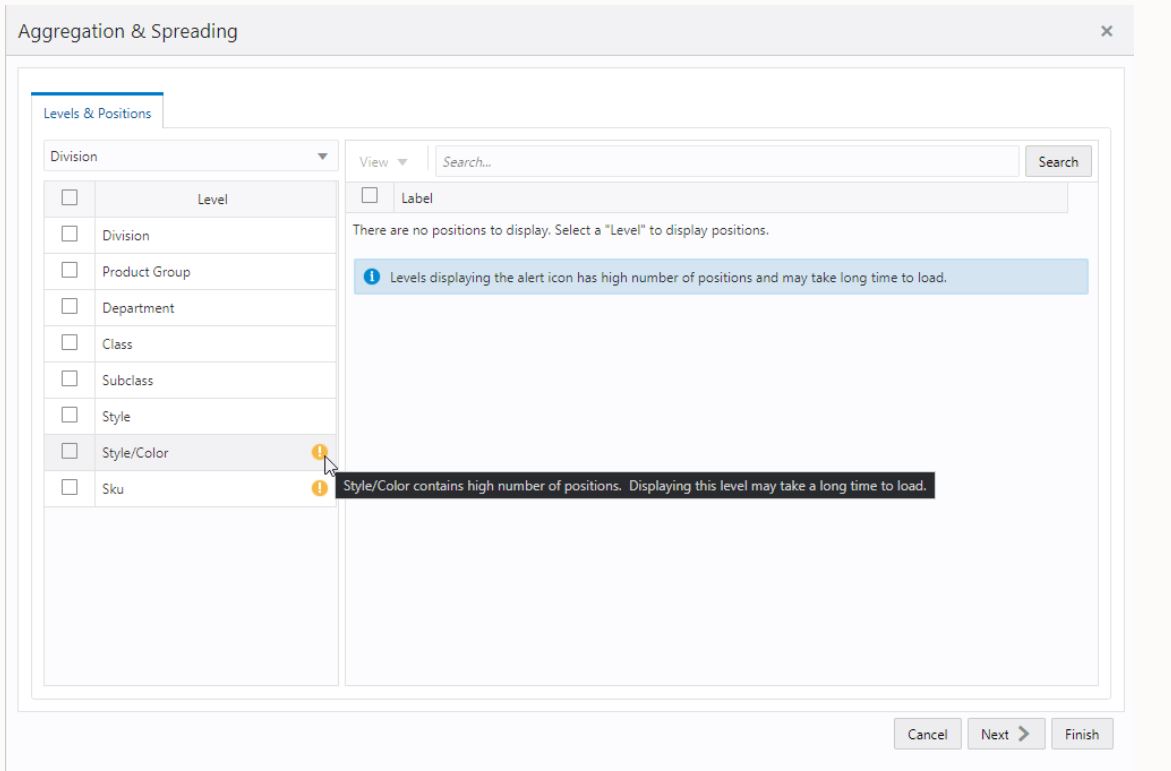
Task: Check the Sku level checkbox
Action: click(69, 487)
